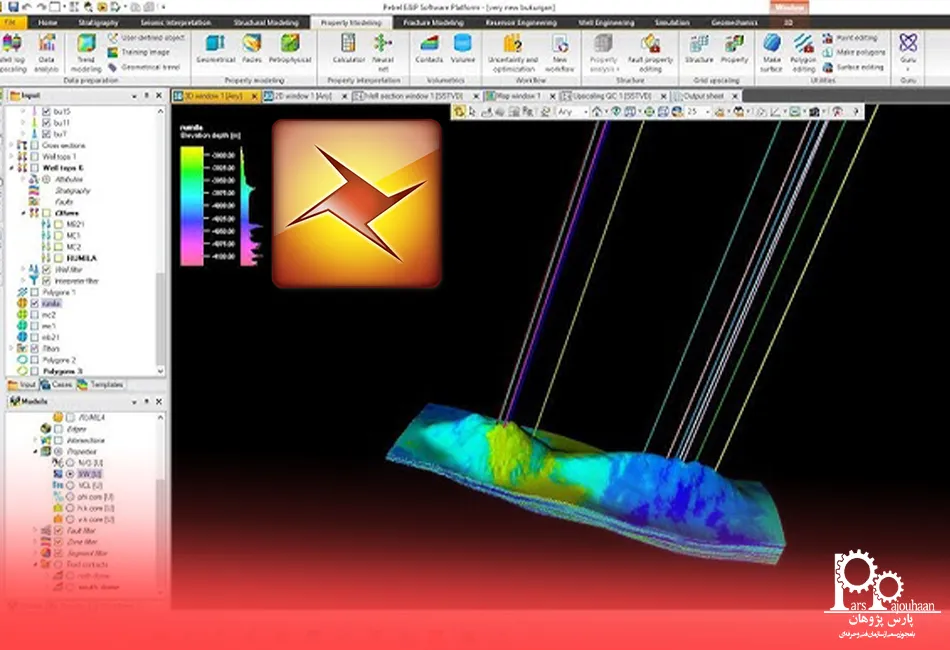Switch to the Map window 1 tab

pyautogui.click(x=517, y=96)
